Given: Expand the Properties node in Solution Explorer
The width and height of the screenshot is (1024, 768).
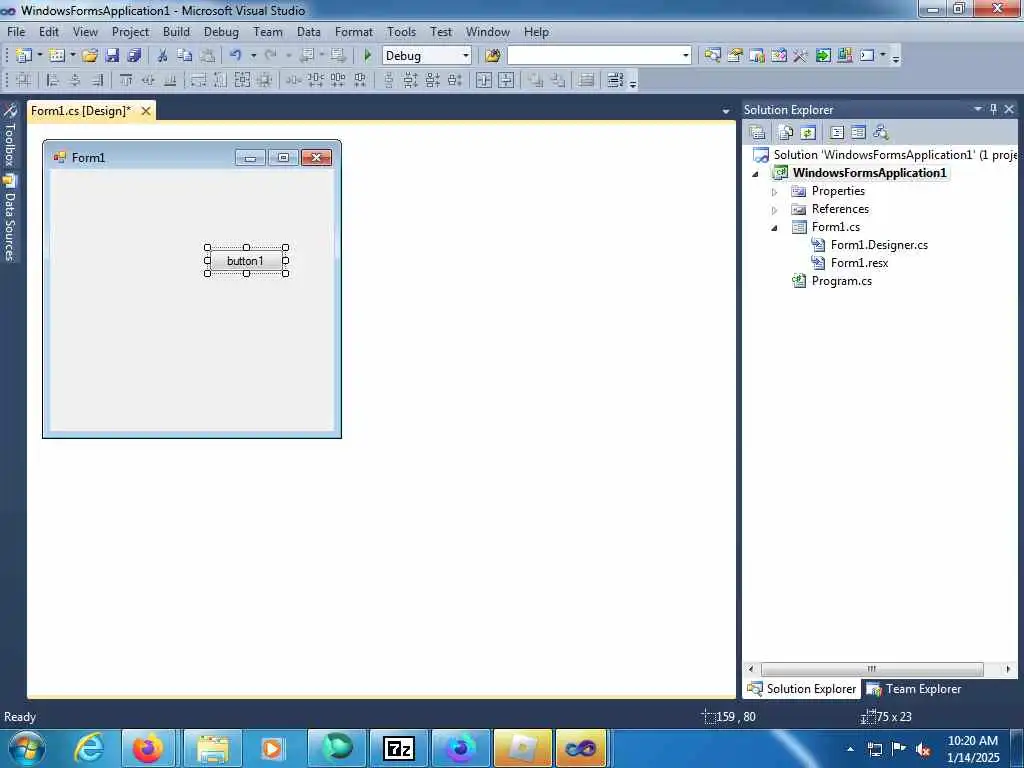Looking at the screenshot, I should click(775, 192).
